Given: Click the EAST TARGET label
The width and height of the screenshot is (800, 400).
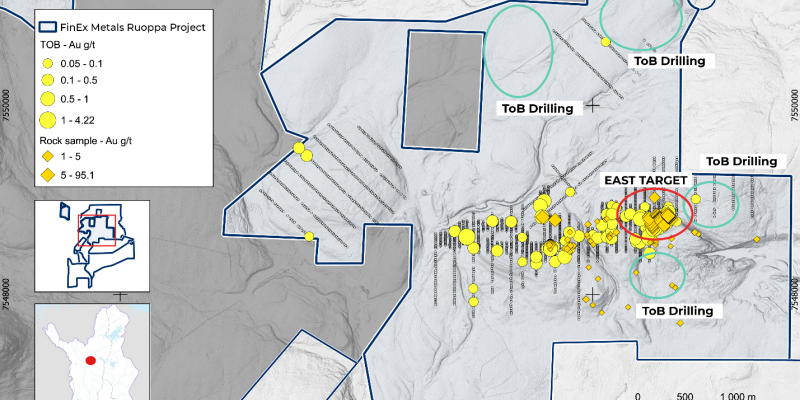Looking at the screenshot, I should click(645, 180).
